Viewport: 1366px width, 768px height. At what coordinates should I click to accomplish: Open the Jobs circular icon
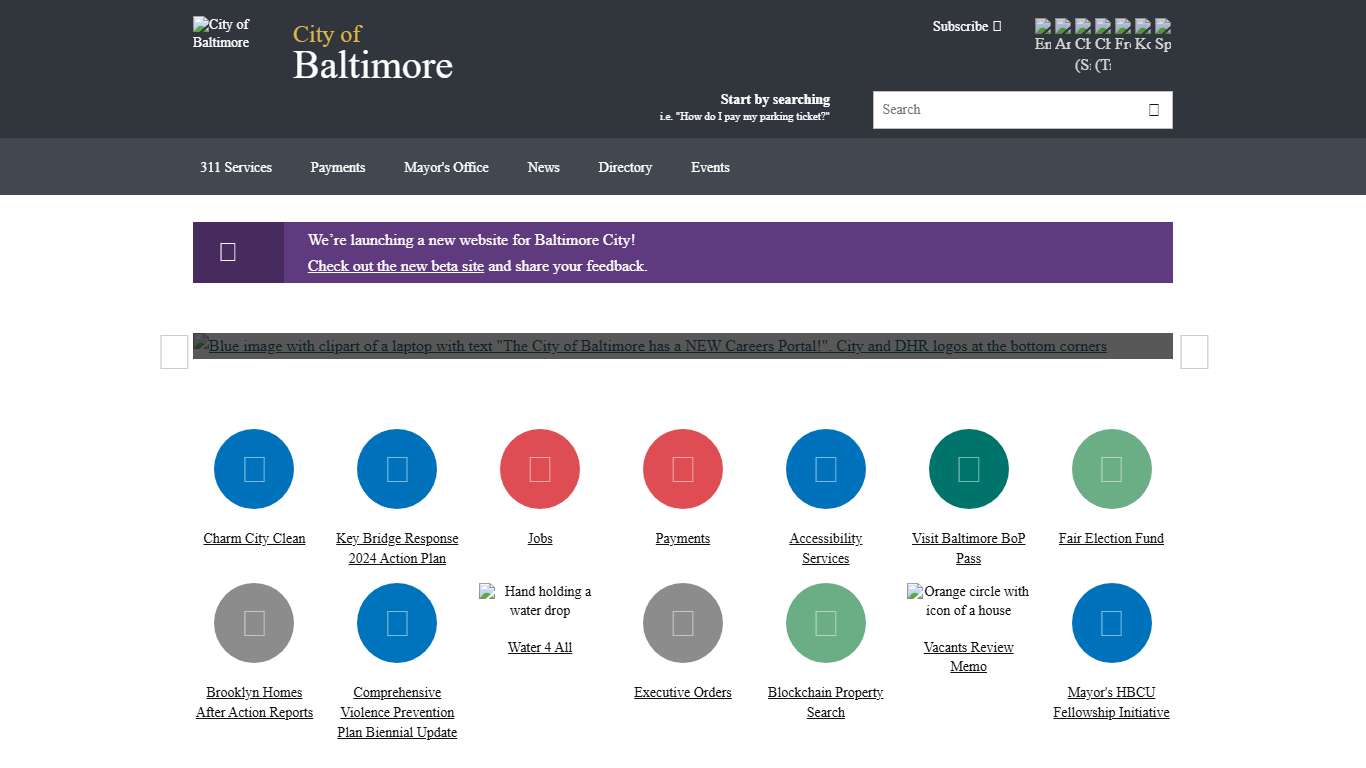coord(540,468)
